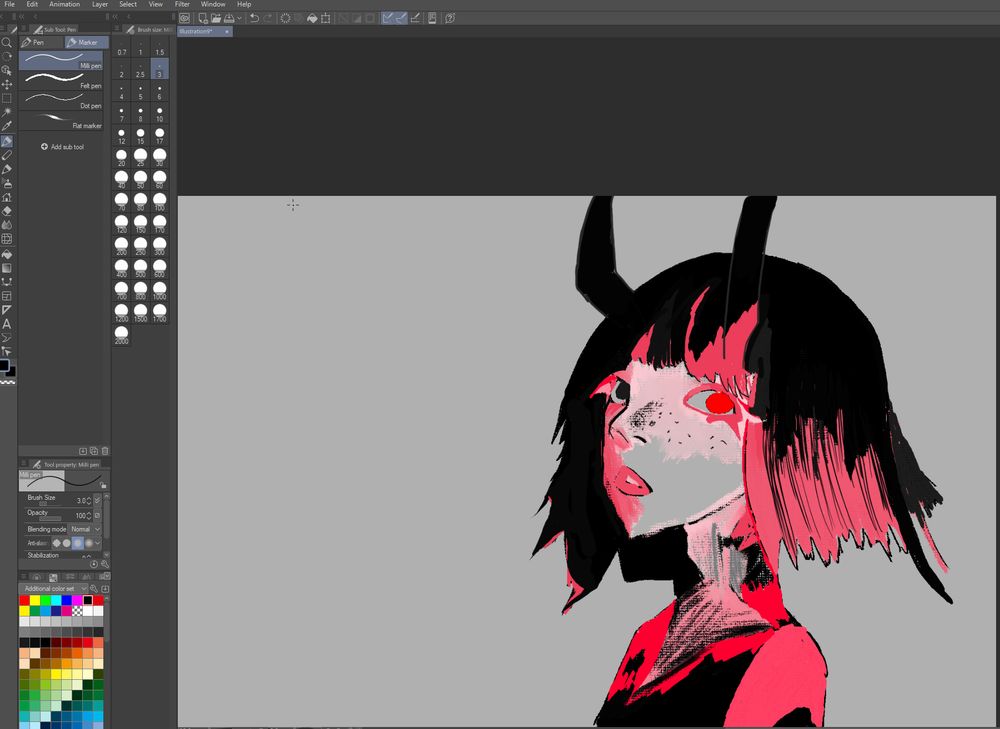Open the Additional color set dropdown
1000x729 pixels.
tap(54, 589)
